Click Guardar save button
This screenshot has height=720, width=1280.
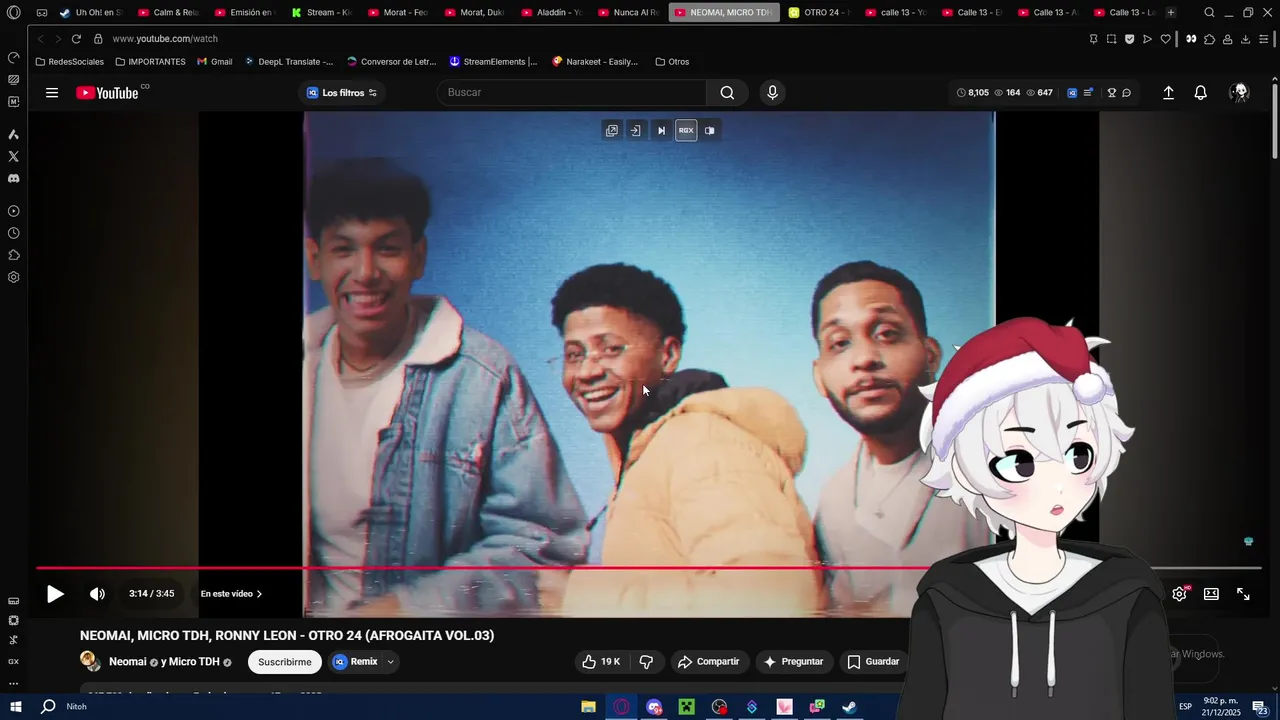click(x=873, y=662)
